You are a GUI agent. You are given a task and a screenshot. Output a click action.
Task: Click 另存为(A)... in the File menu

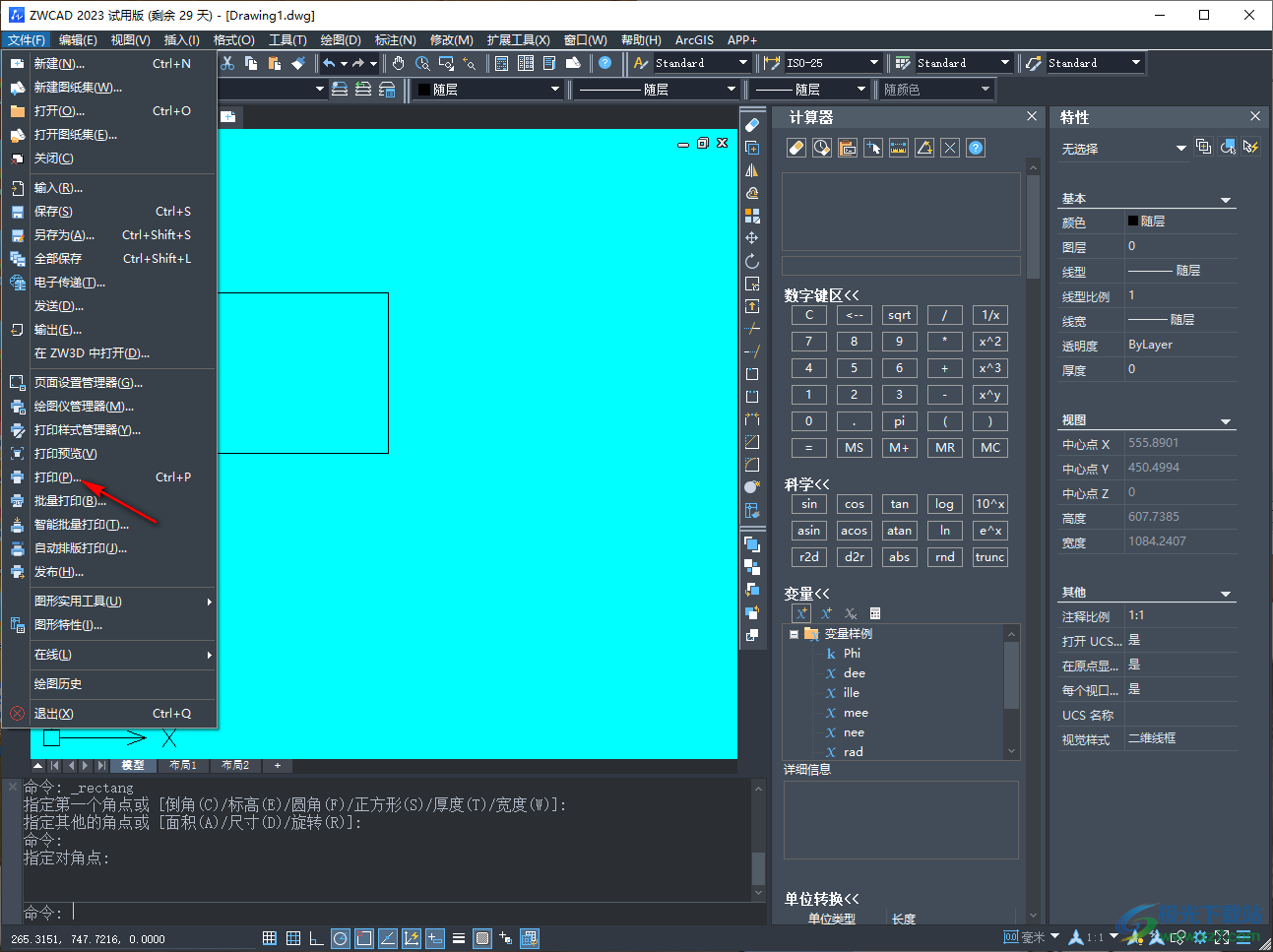pos(108,235)
